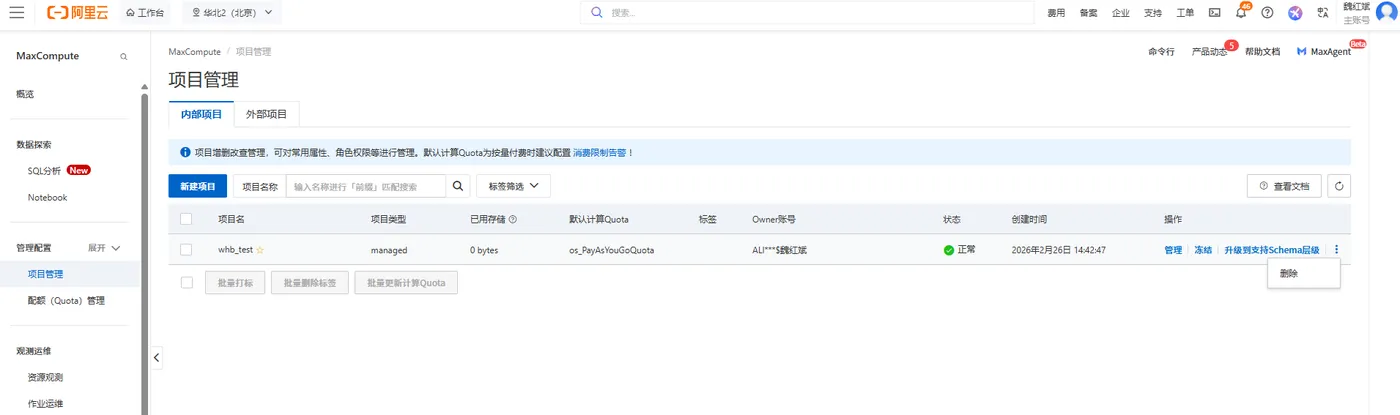Open the help question mark icon

1267,13
